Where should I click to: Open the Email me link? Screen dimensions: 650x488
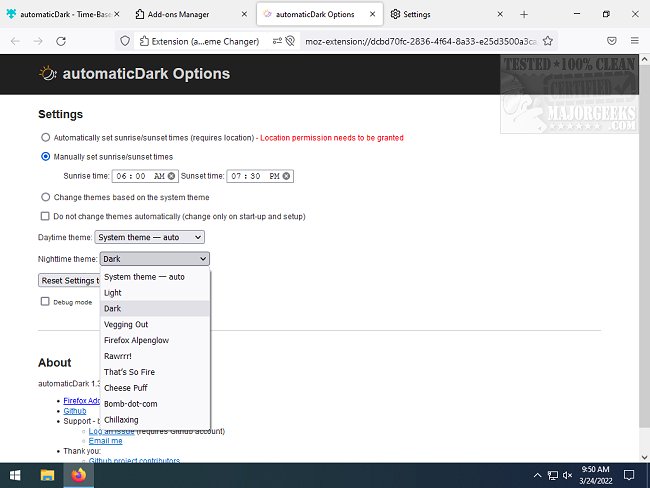(x=105, y=441)
